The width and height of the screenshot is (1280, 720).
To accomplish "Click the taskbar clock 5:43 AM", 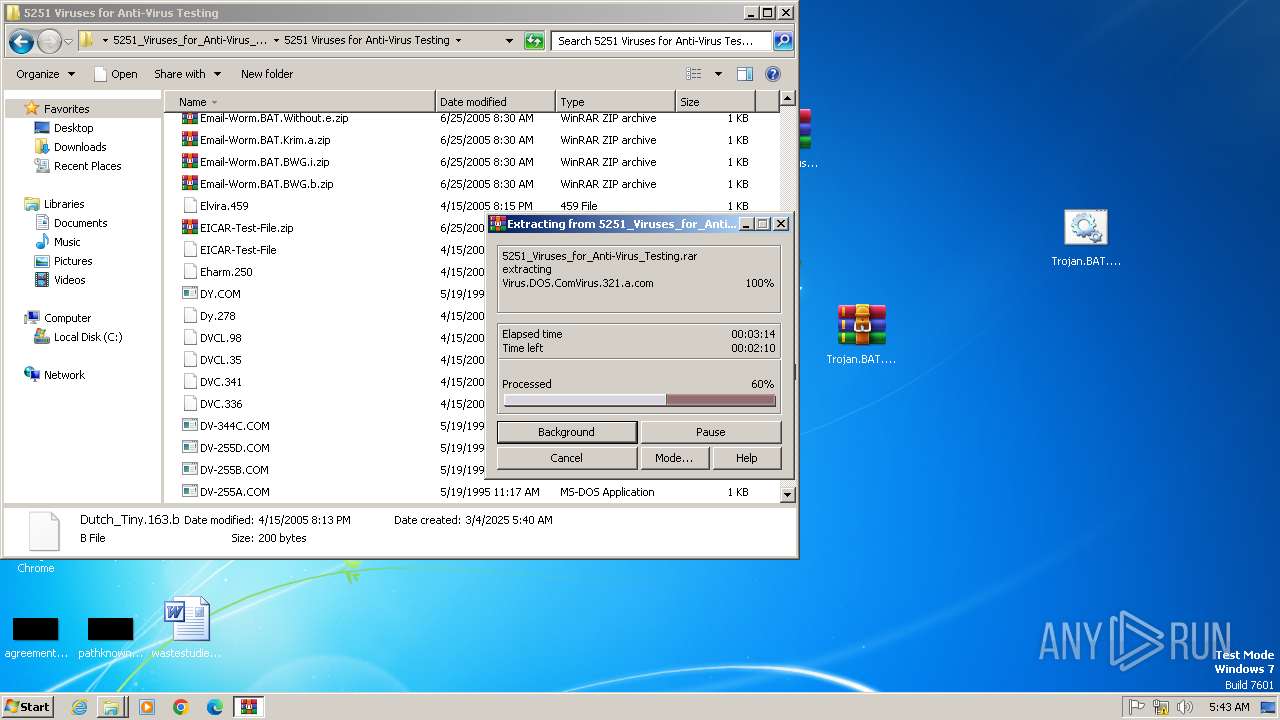I will tap(1229, 707).
